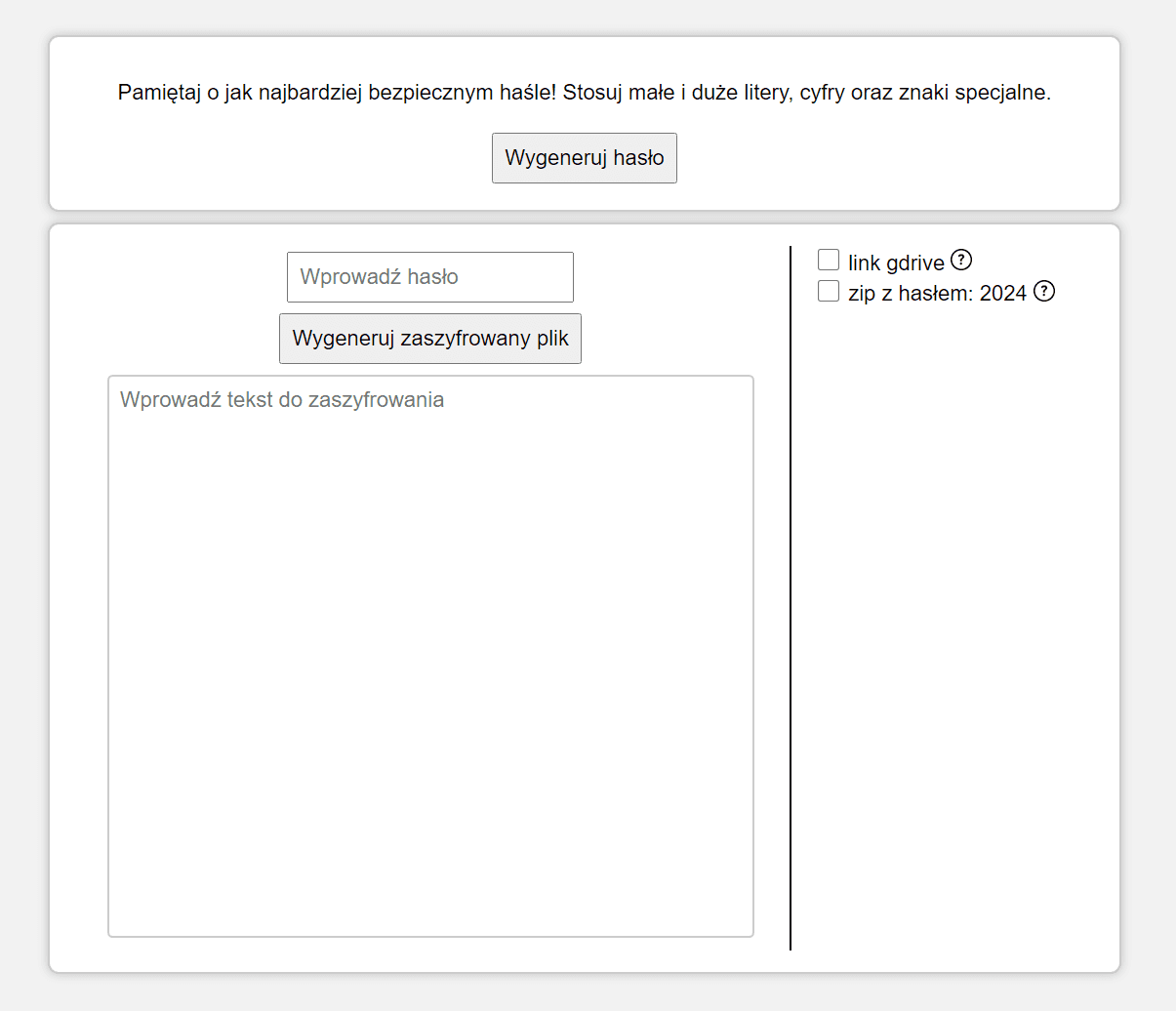1176x1011 pixels.
Task: Tick the zip z hasłem: 2024 checkbox
Action: click(829, 291)
